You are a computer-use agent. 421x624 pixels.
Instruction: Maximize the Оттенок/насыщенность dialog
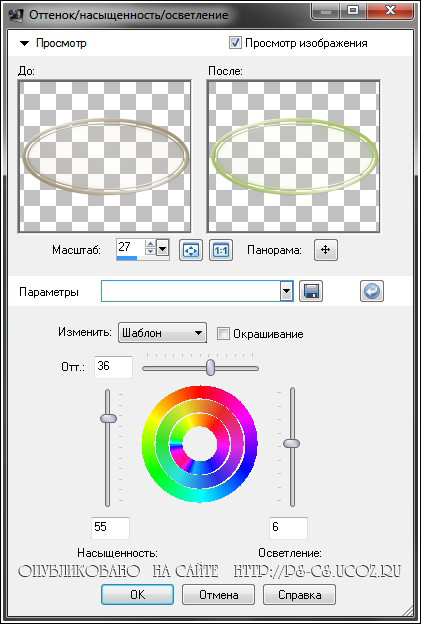tap(355, 11)
